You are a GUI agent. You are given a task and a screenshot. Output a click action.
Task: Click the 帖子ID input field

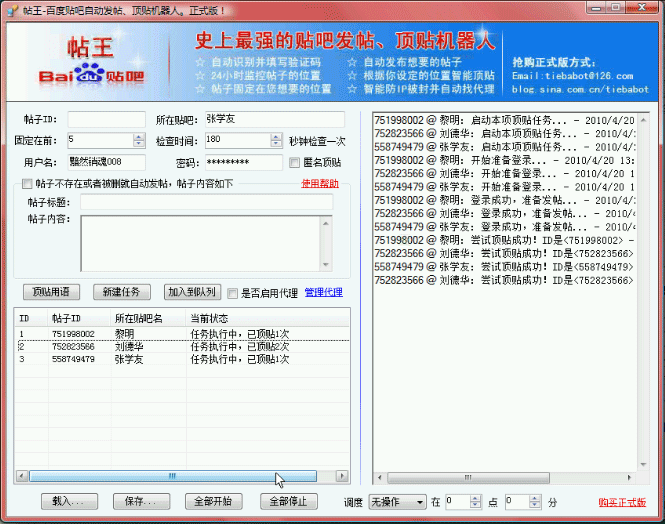[x=106, y=120]
